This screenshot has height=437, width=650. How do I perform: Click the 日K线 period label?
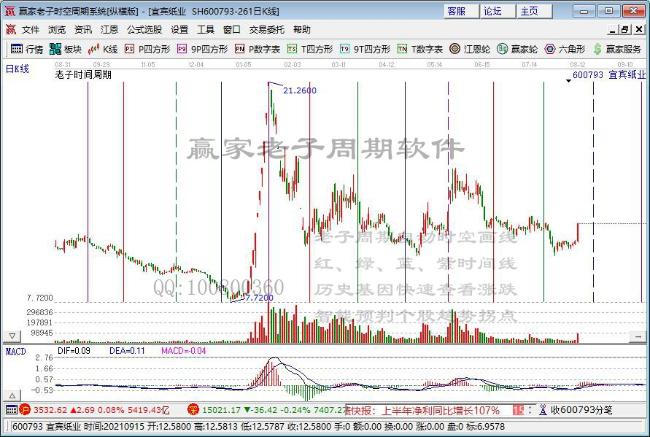17,69
